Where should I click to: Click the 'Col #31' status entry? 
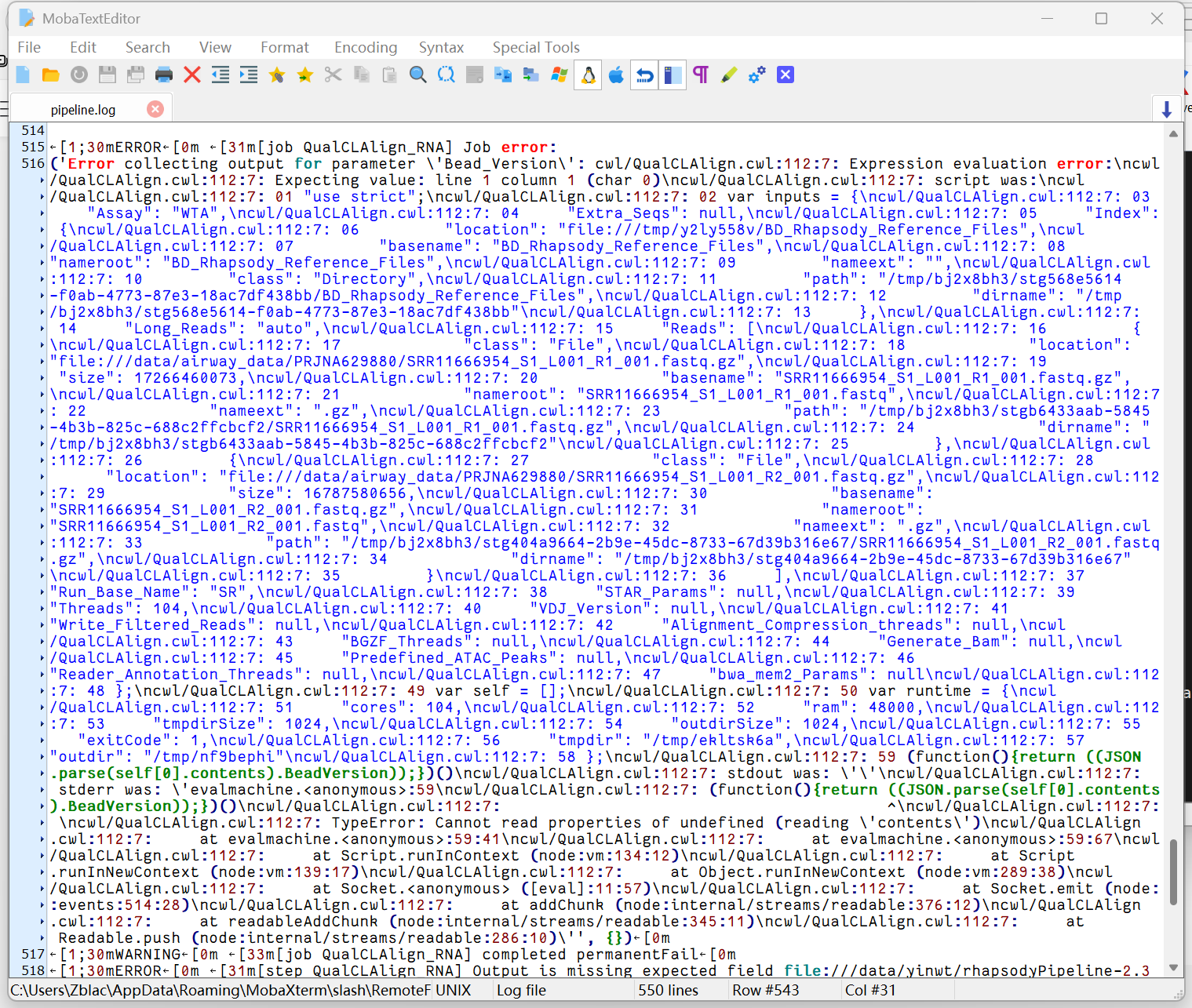point(870,990)
